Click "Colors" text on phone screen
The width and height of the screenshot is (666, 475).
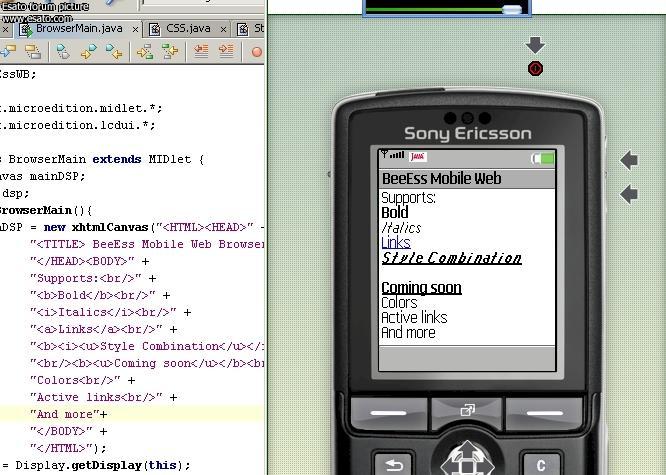coord(399,303)
